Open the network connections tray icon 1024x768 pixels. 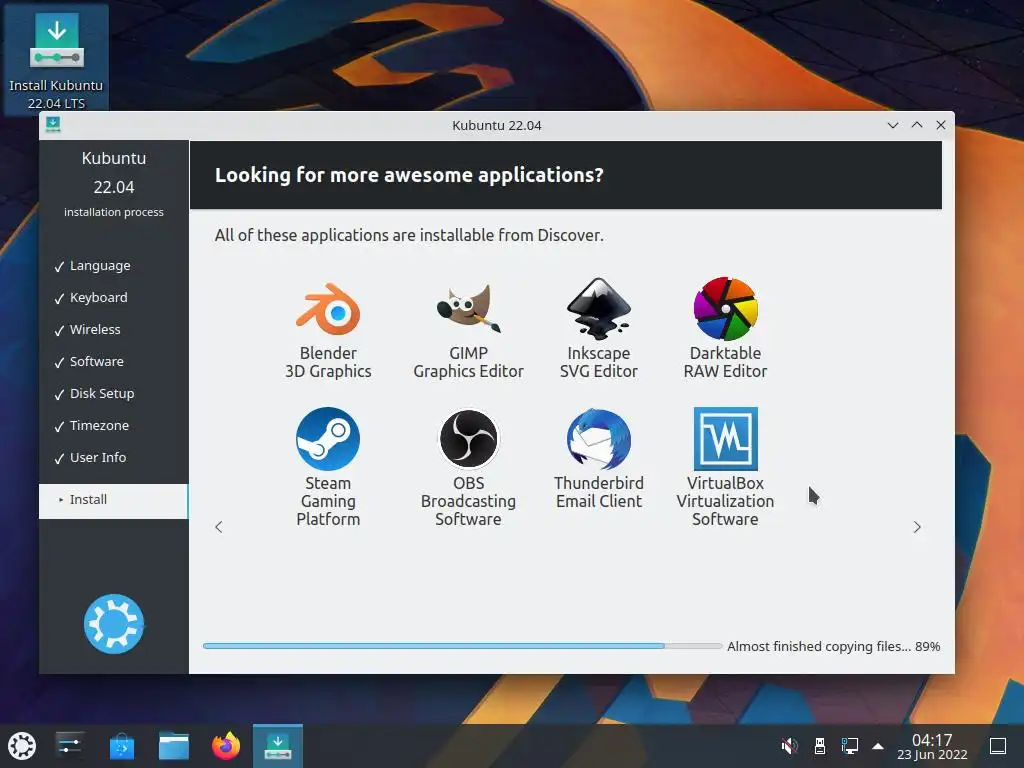click(850, 746)
